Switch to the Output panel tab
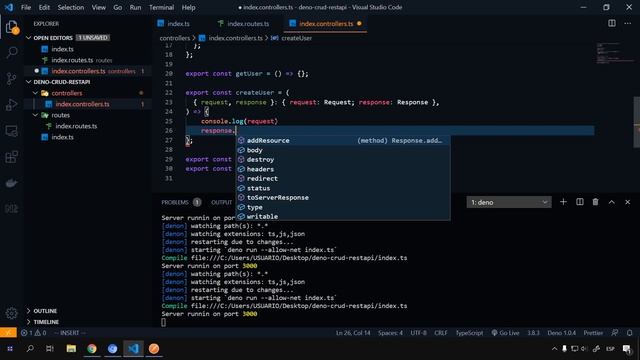Viewport: 640px width, 360px height. [x=222, y=202]
